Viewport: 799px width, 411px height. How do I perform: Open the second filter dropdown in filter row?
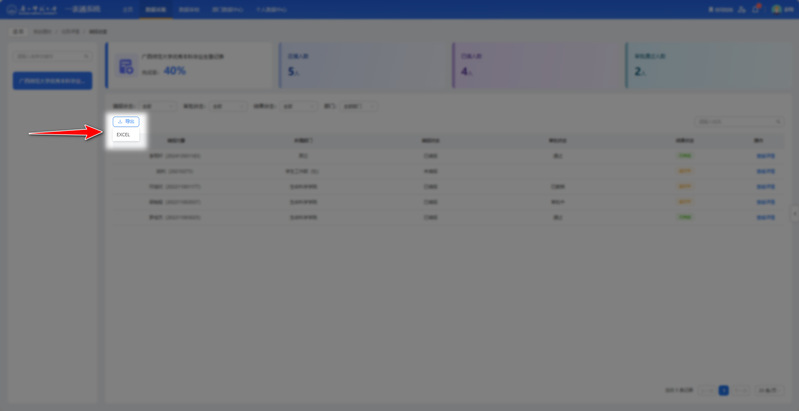click(227, 106)
